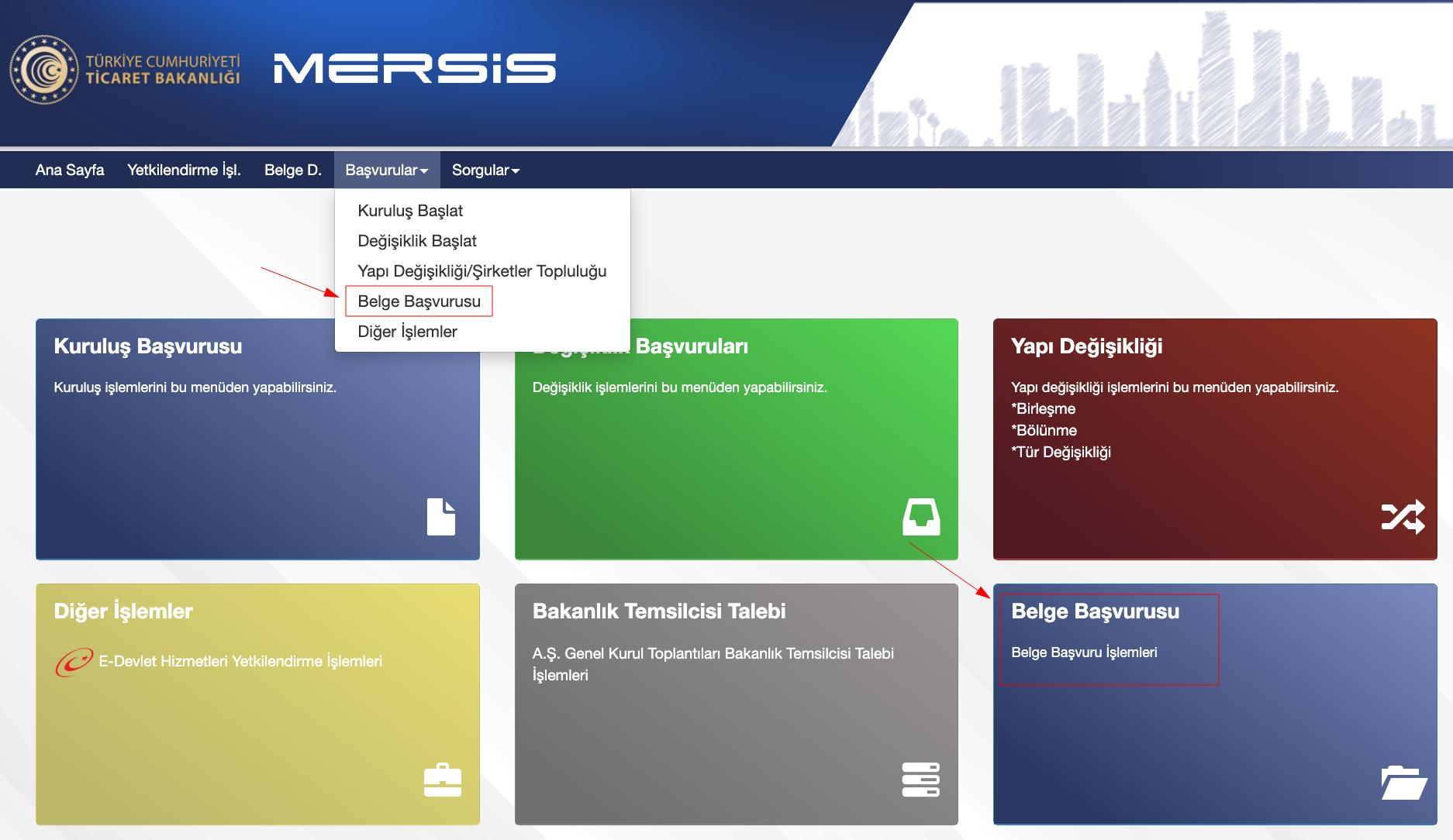Click the Türkiye Cumhuriyeti Ticaret Bakanlığı header text
This screenshot has width=1453, height=840.
coord(162,70)
